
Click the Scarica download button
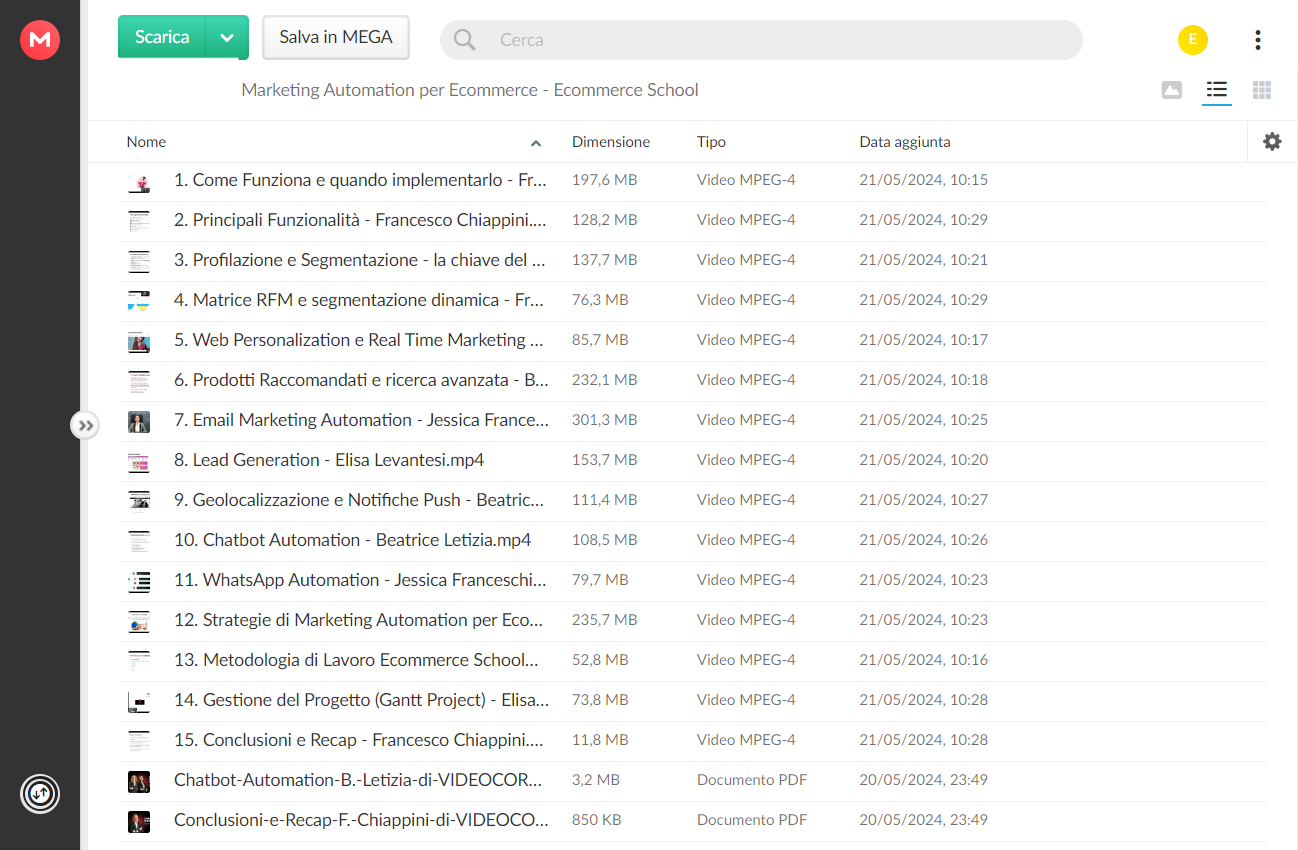162,37
